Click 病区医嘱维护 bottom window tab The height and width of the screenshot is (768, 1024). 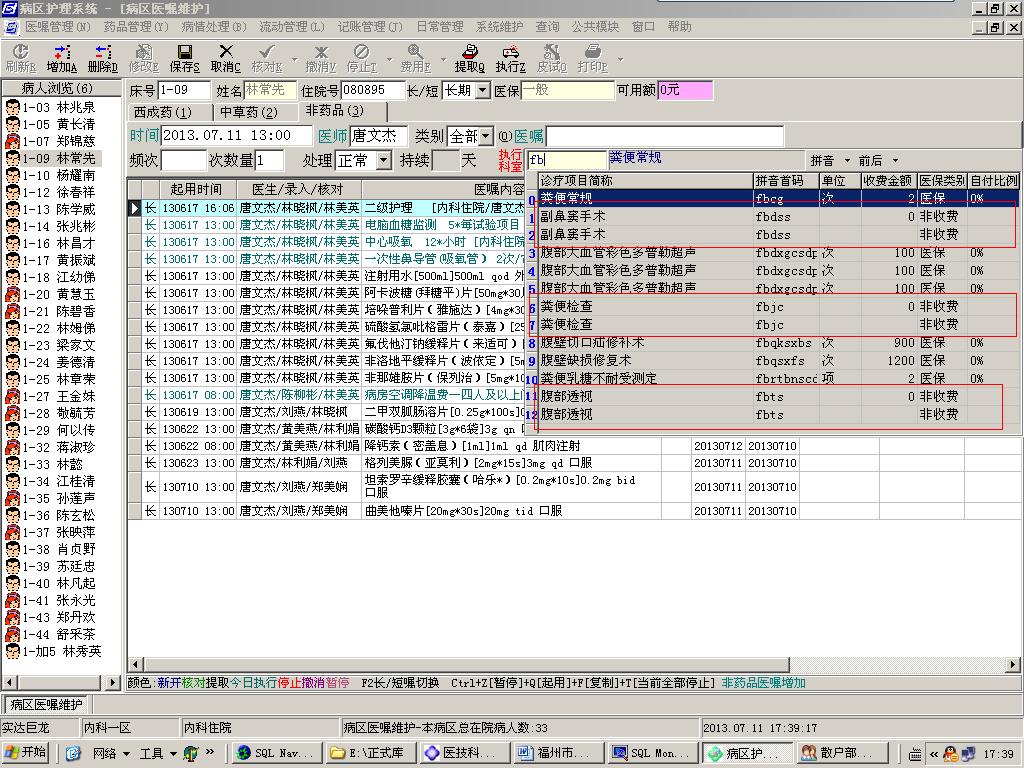46,704
